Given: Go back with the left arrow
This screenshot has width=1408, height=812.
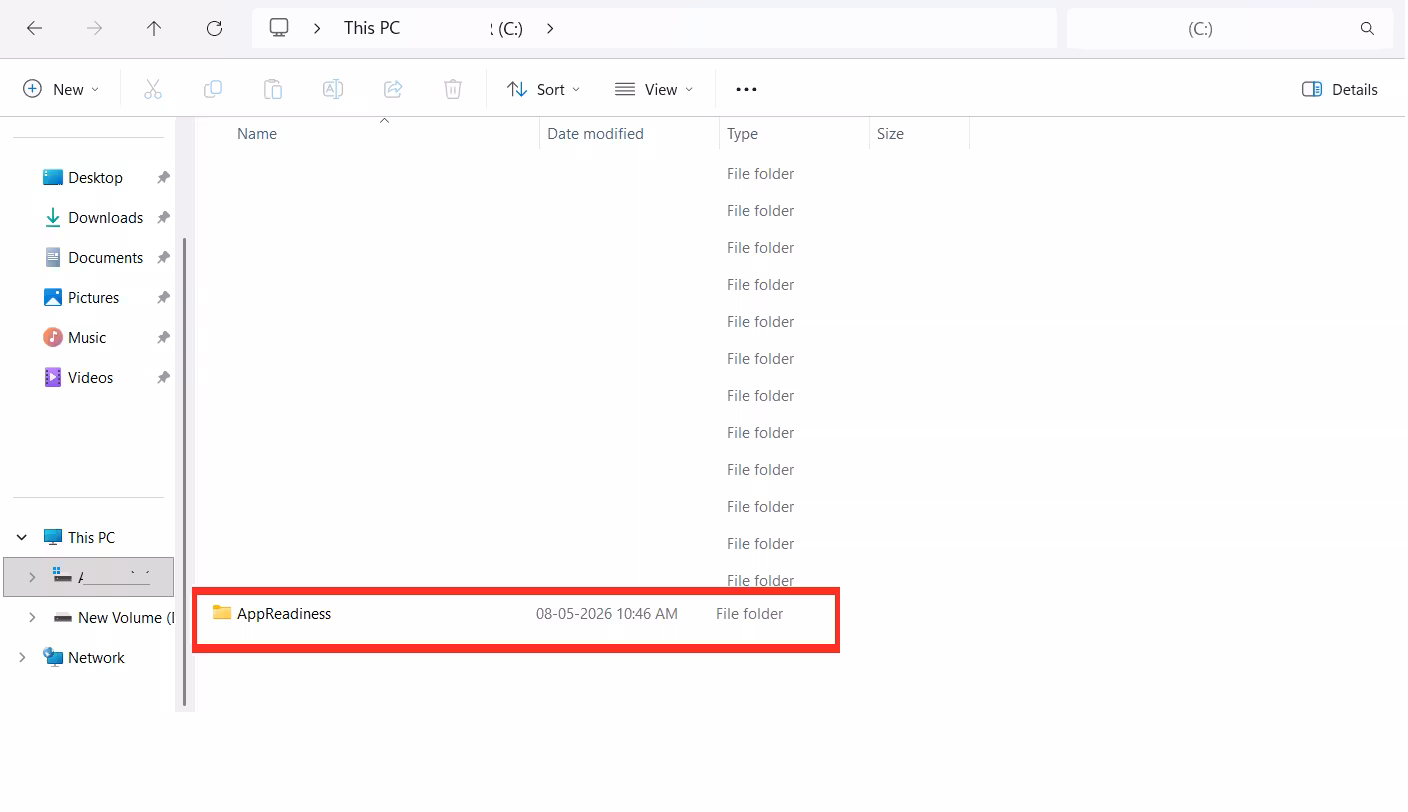Looking at the screenshot, I should click(34, 28).
